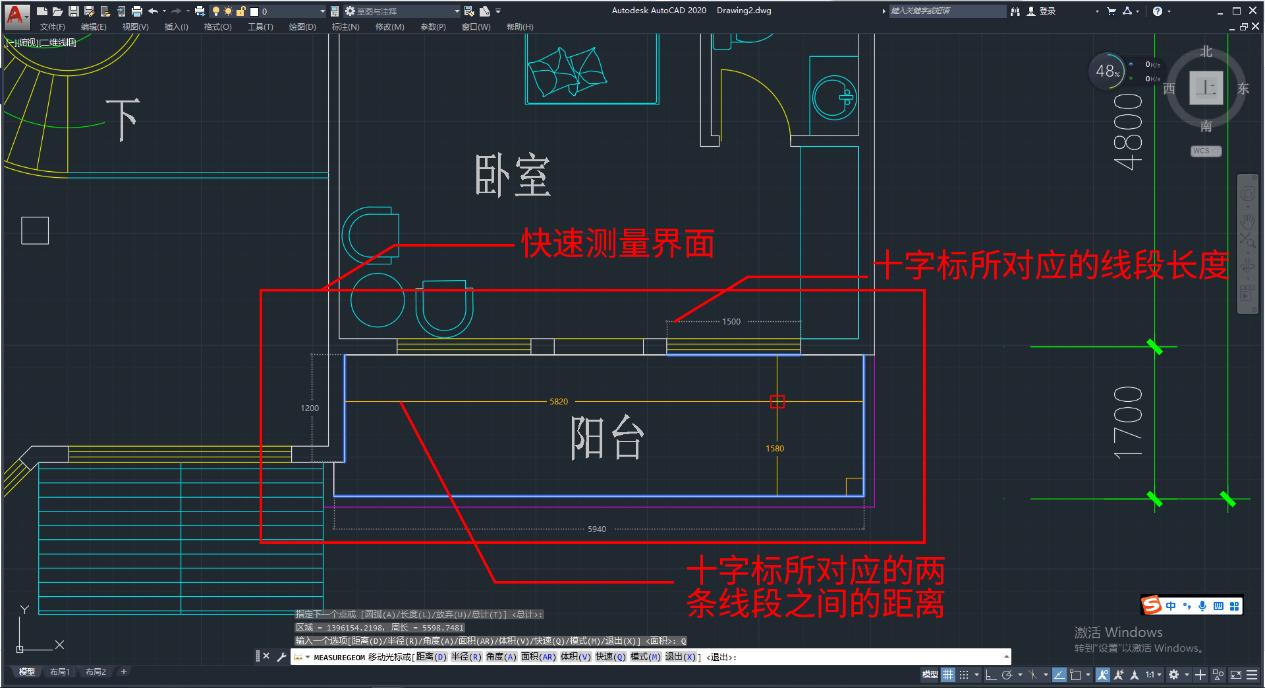Click the '上' face of the ViewCube

click(1205, 88)
